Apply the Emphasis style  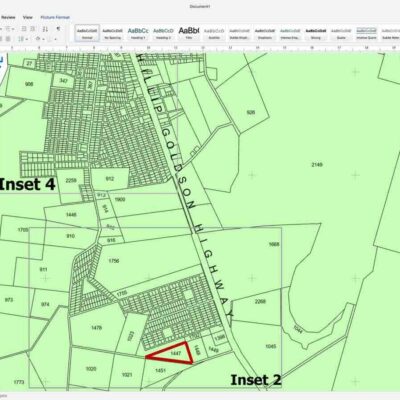coord(265,33)
